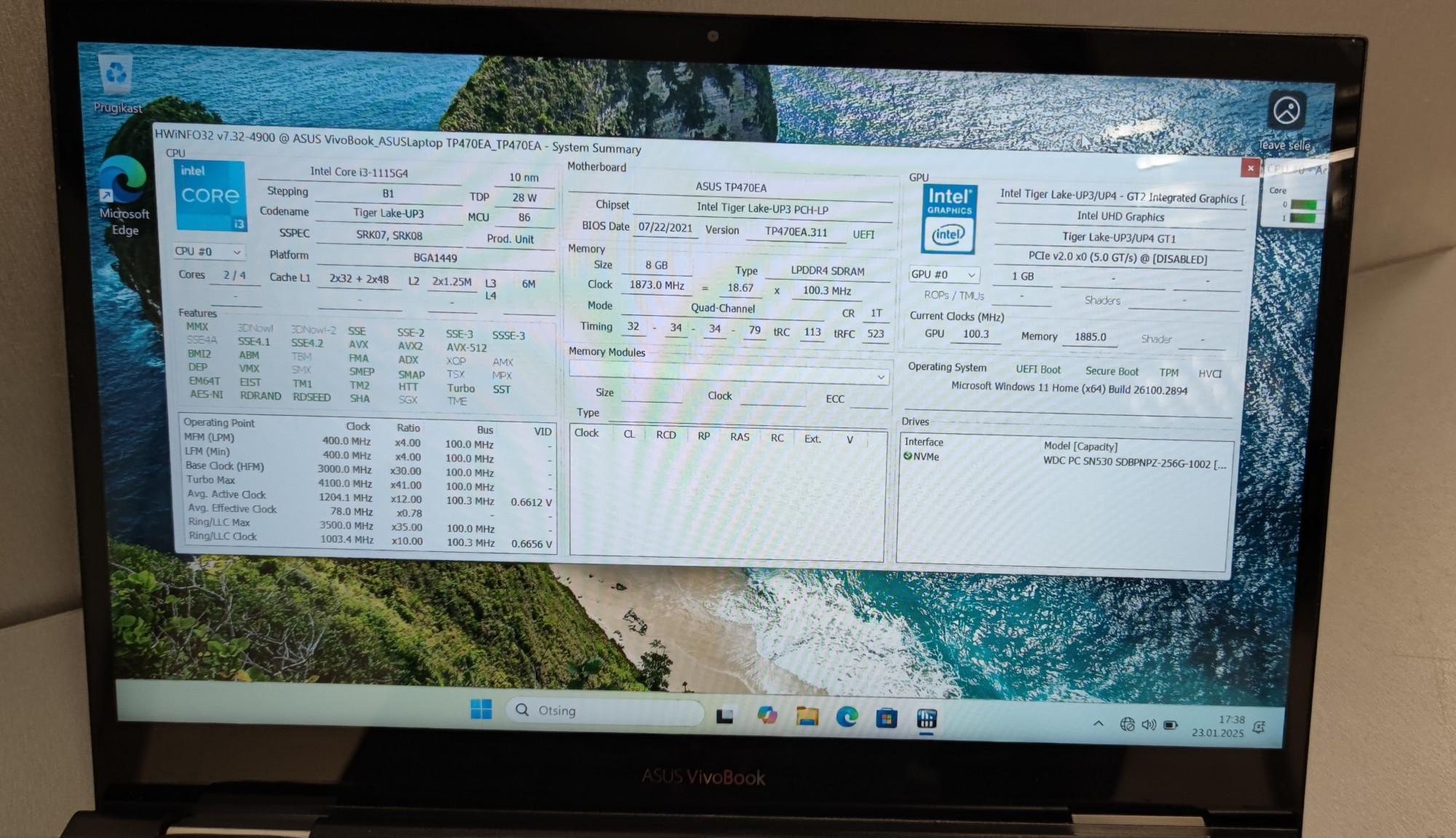The image size is (1456, 838).
Task: Launch Edge from the taskbar
Action: point(847,717)
